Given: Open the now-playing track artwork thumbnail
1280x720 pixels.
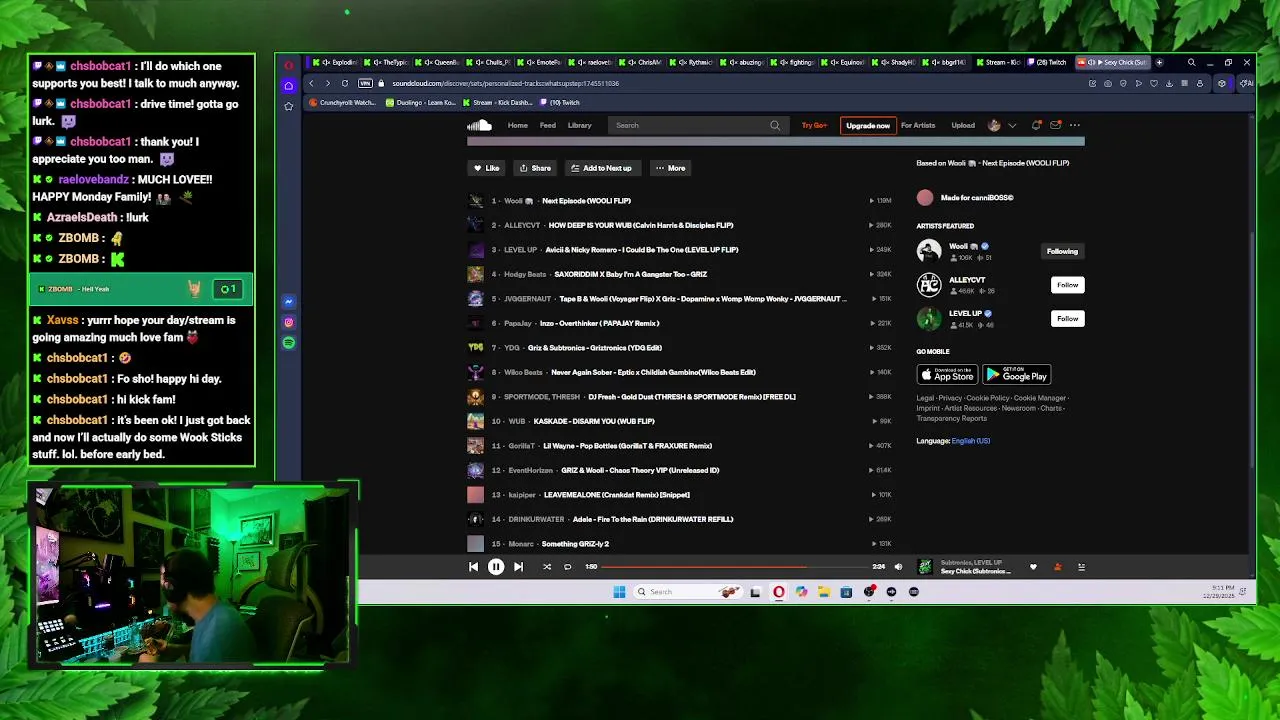Looking at the screenshot, I should 925,567.
